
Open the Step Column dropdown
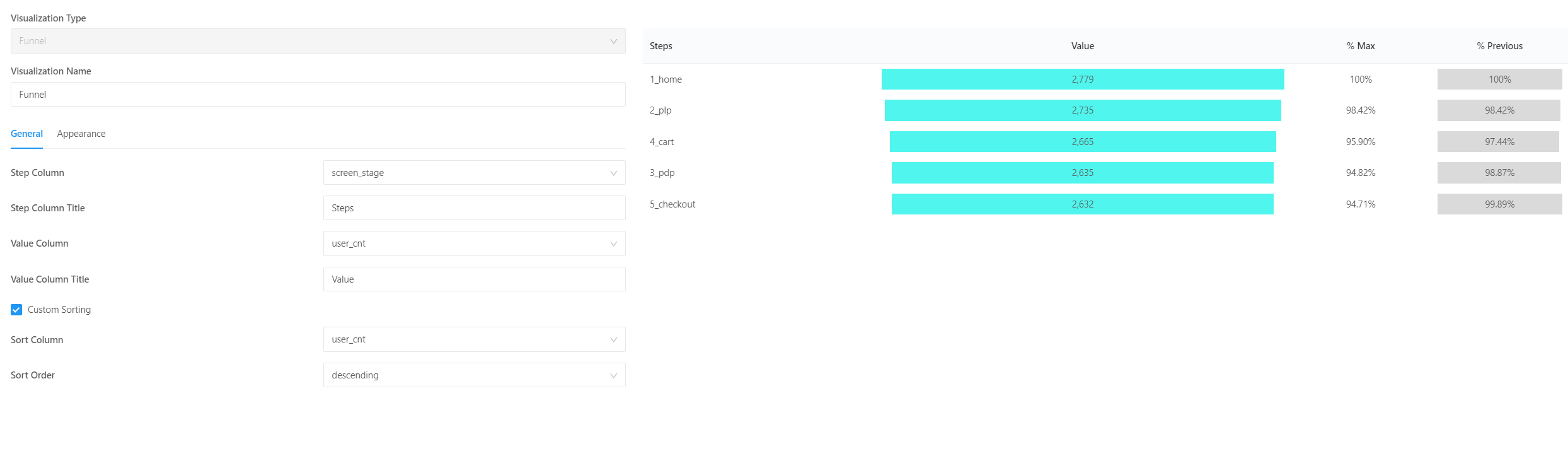tap(474, 173)
